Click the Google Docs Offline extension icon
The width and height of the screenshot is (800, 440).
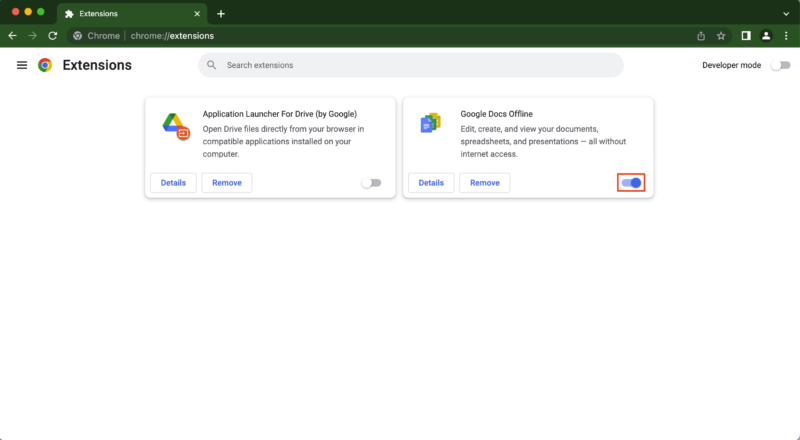tap(431, 124)
